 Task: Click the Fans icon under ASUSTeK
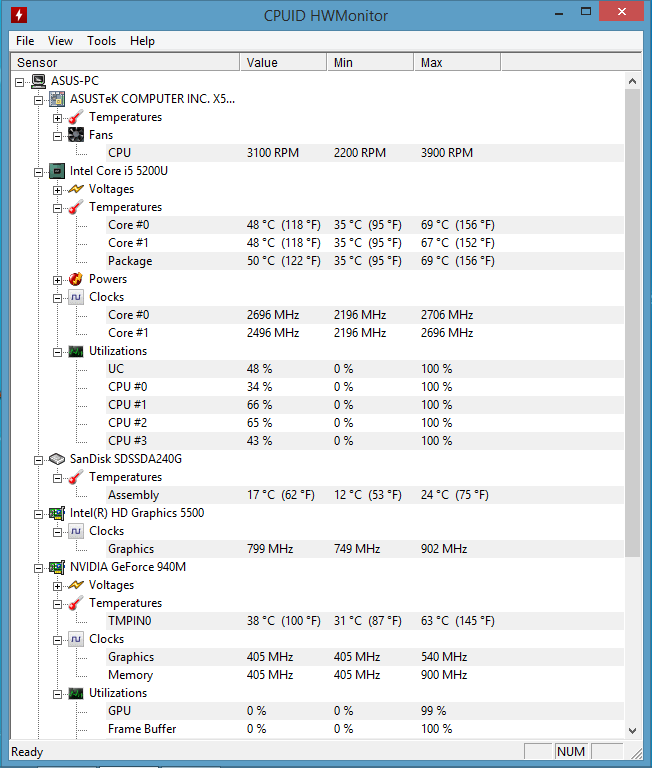[x=76, y=135]
